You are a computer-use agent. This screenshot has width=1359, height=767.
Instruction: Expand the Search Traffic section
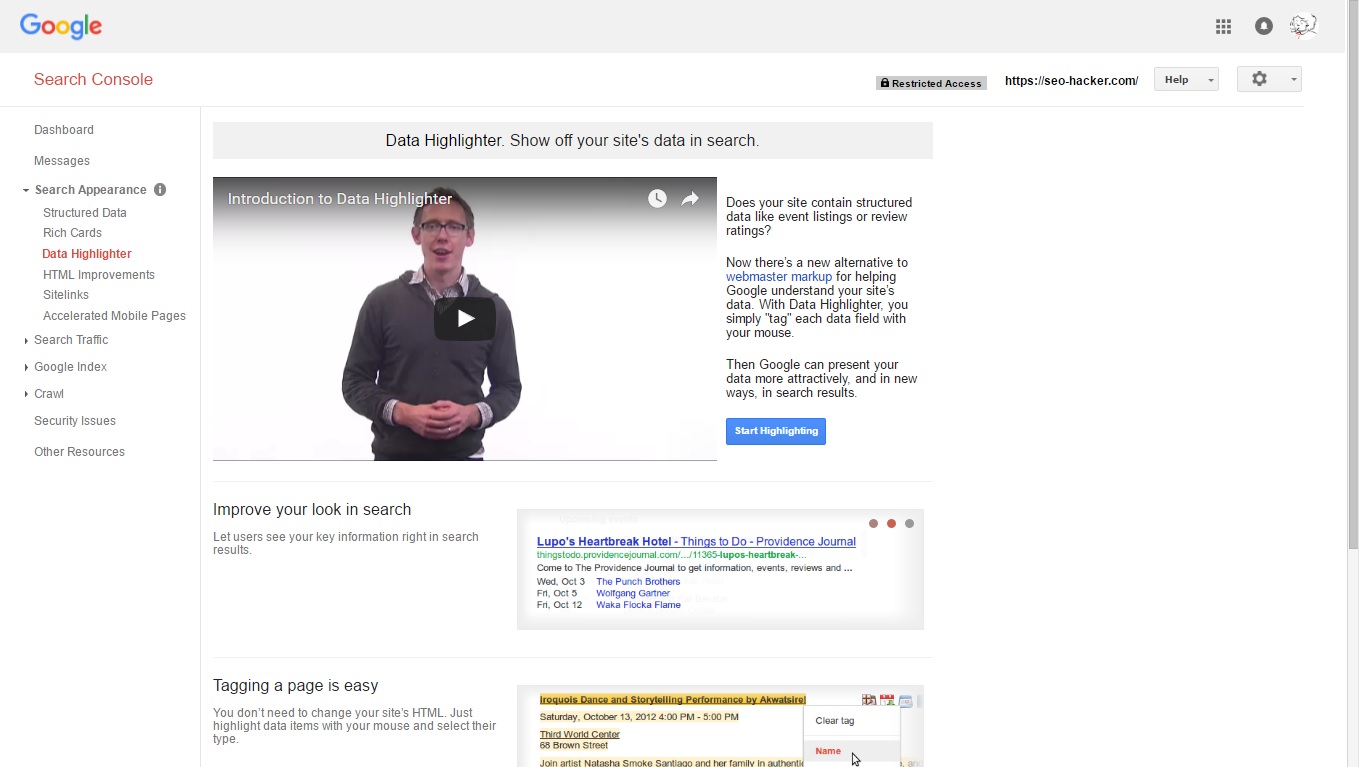[70, 340]
